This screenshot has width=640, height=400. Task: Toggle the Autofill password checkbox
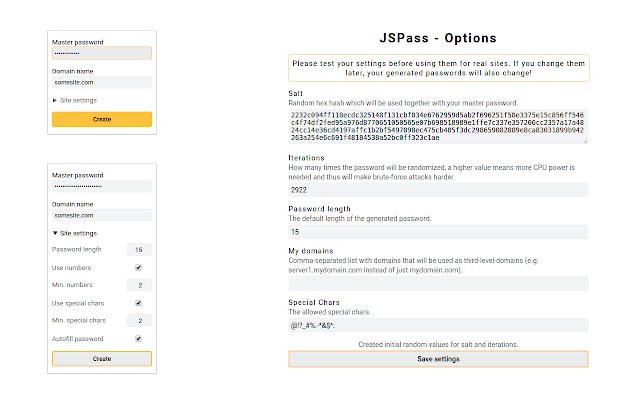pyautogui.click(x=138, y=339)
